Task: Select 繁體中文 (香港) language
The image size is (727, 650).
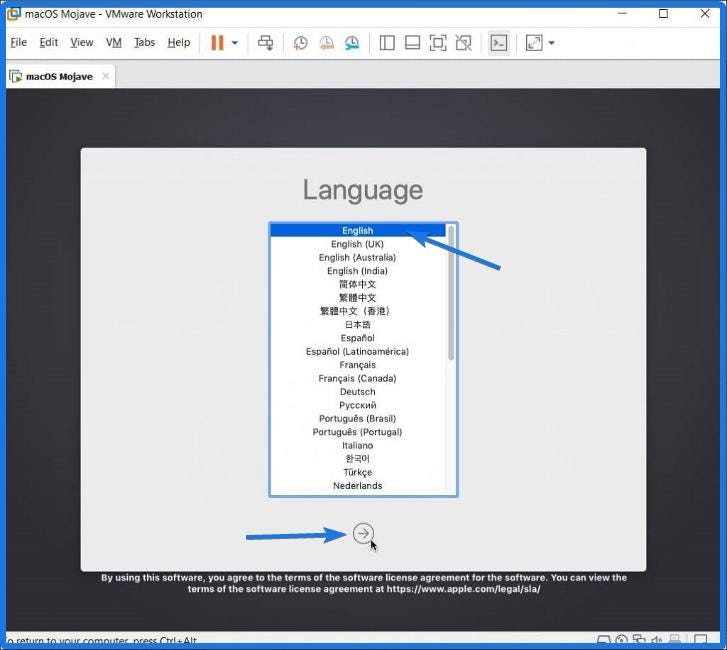Action: pos(357,311)
